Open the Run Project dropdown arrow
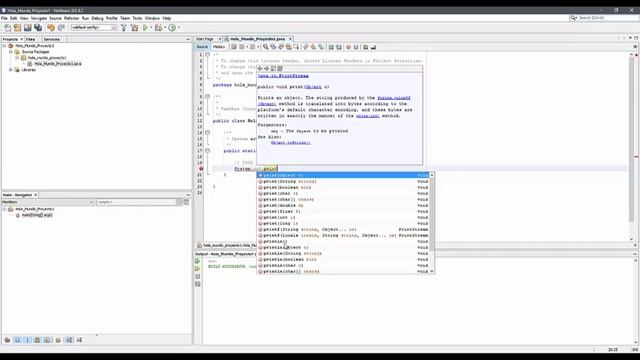The height and width of the screenshot is (360, 640). 151,28
